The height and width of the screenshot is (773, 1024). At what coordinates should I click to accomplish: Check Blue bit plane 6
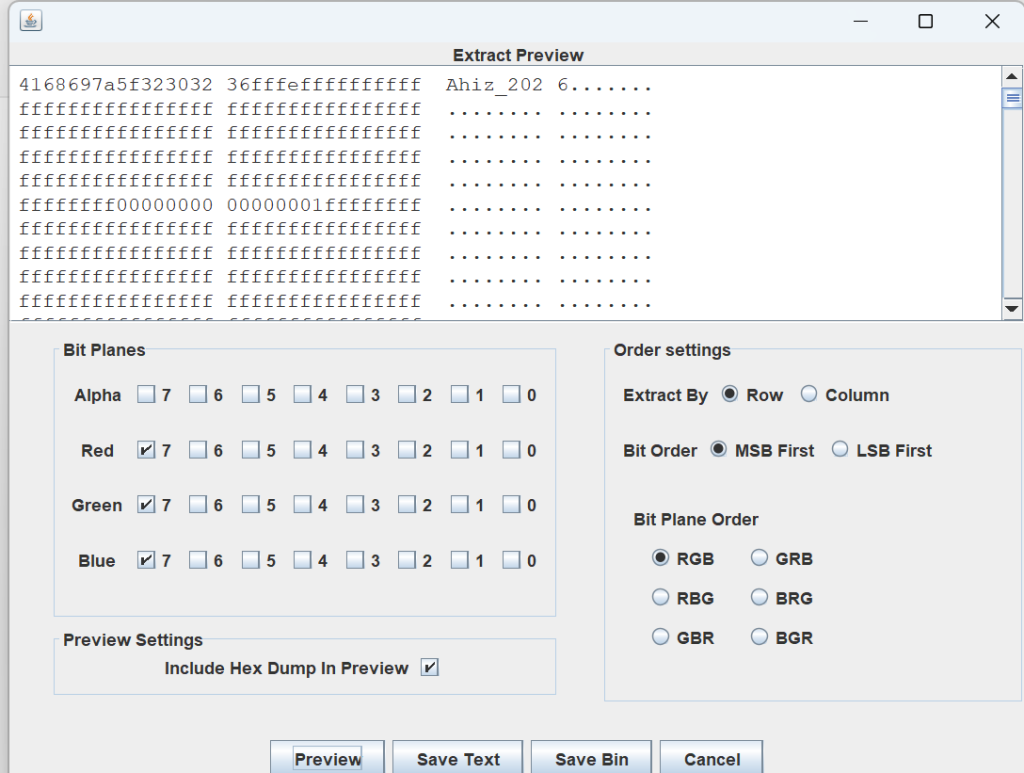tap(198, 561)
